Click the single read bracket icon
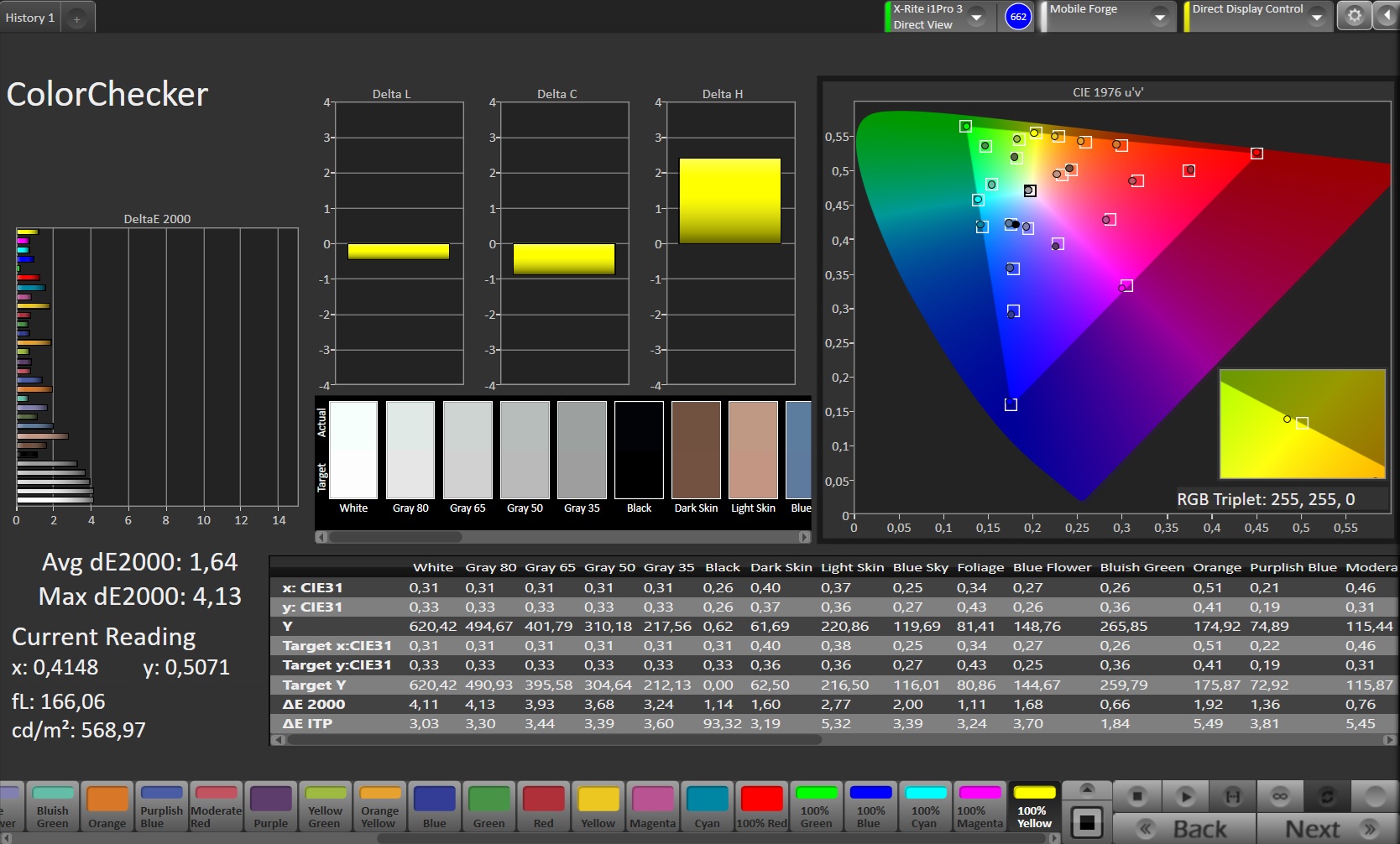Viewport: 1400px width, 844px height. (x=1232, y=795)
